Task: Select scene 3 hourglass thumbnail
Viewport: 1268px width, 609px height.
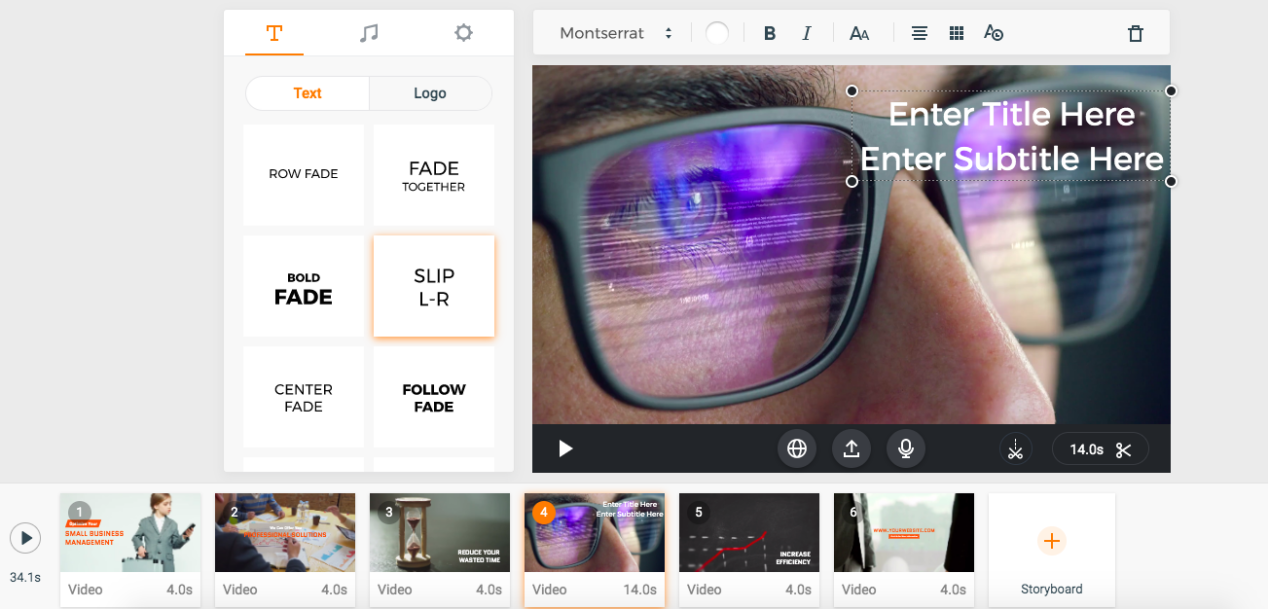Action: tap(440, 532)
